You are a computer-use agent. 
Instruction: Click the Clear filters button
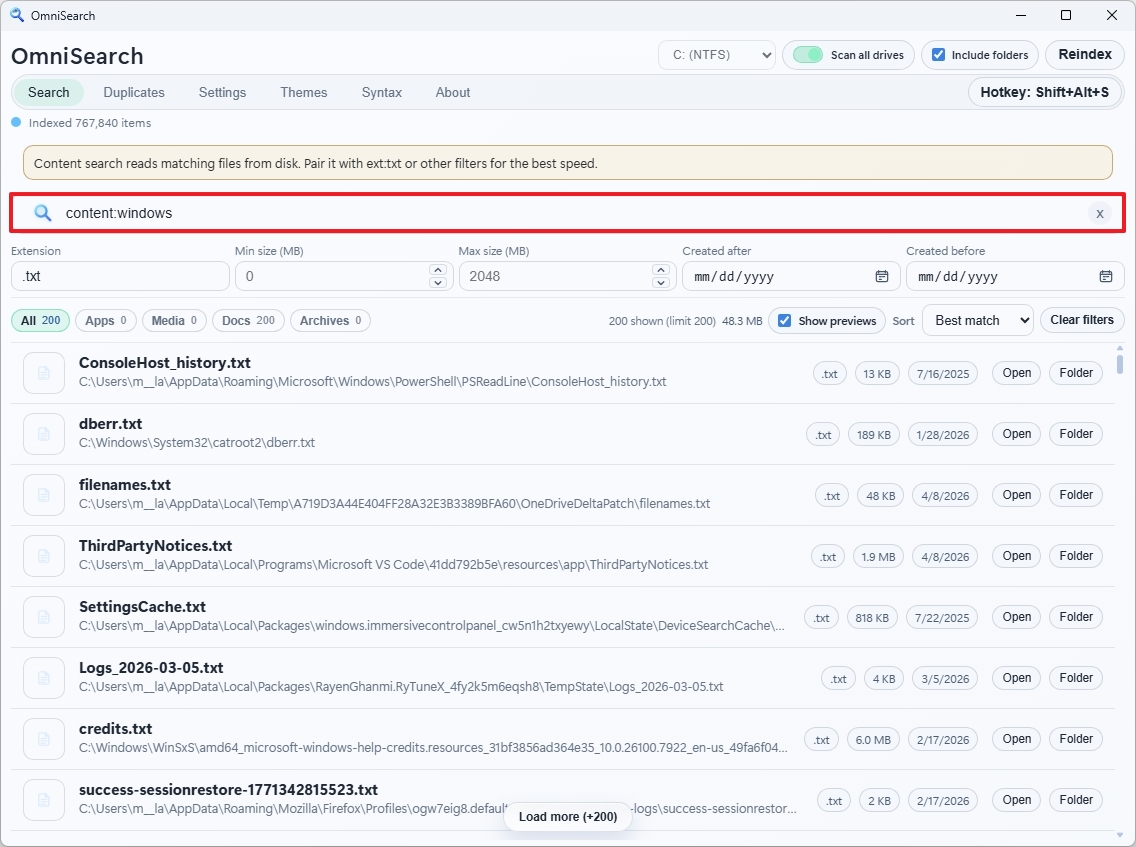click(x=1081, y=320)
